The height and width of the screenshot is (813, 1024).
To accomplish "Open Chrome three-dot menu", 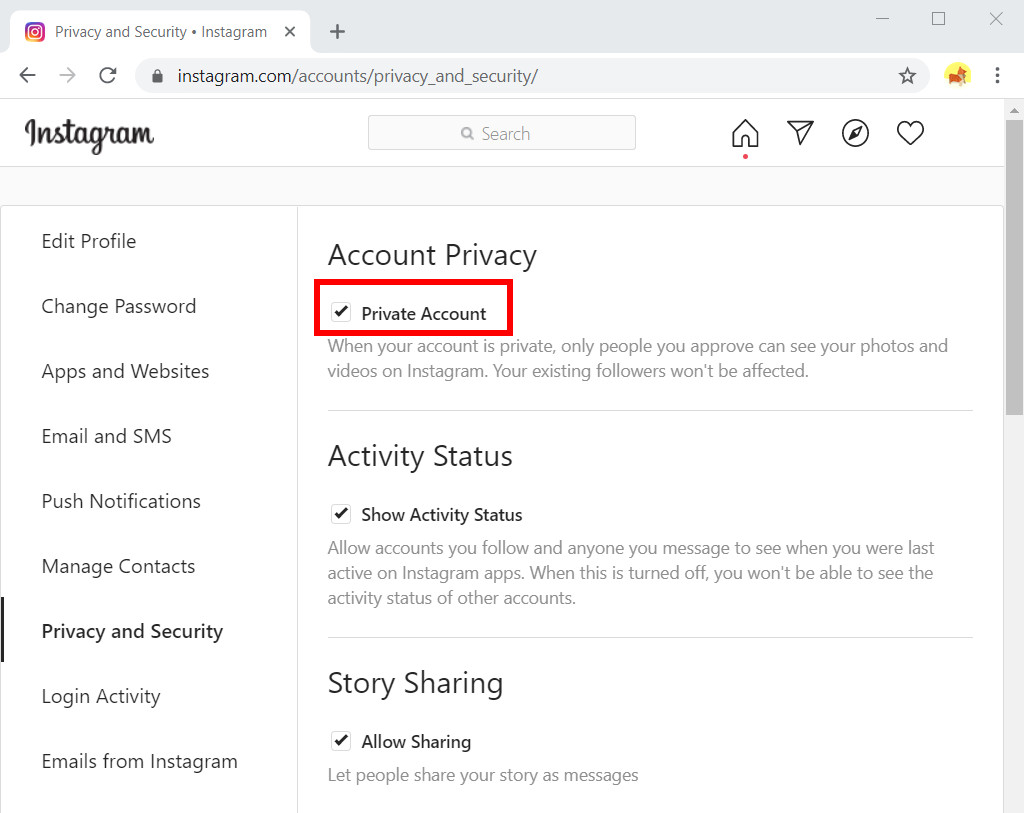I will point(997,76).
